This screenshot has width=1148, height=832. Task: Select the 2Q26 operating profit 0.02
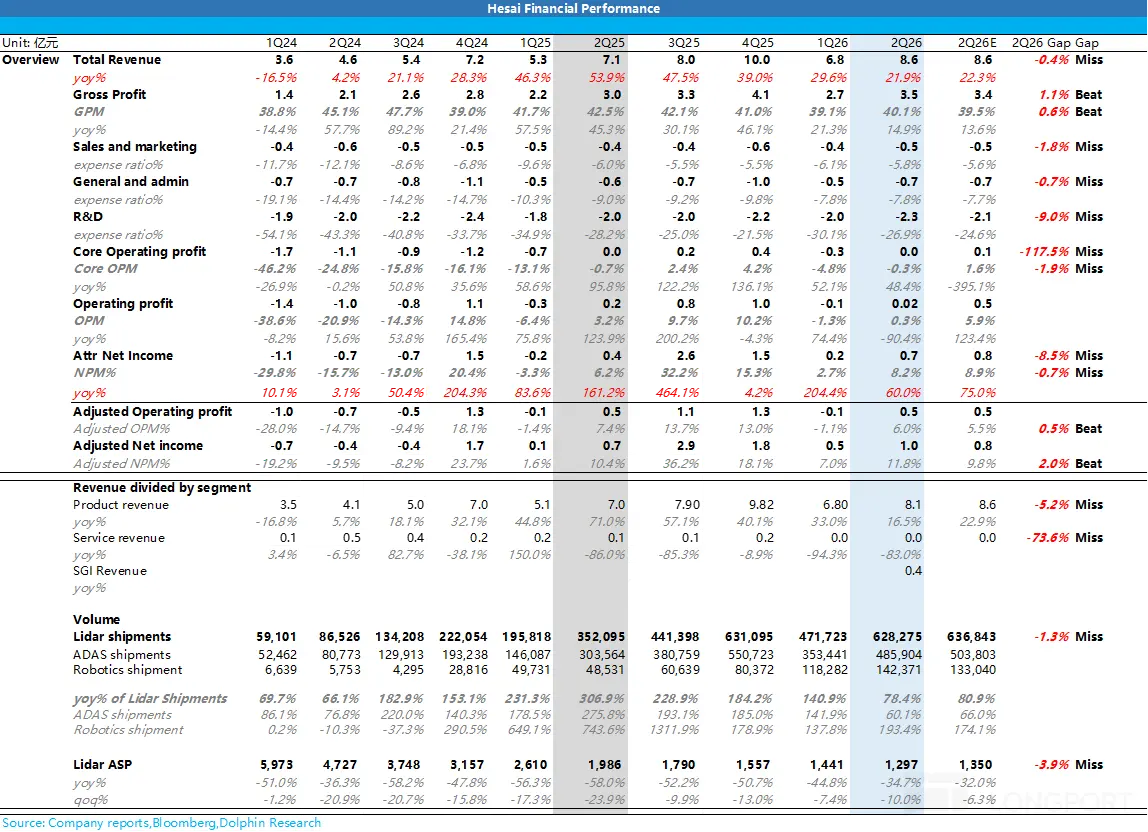coord(904,304)
